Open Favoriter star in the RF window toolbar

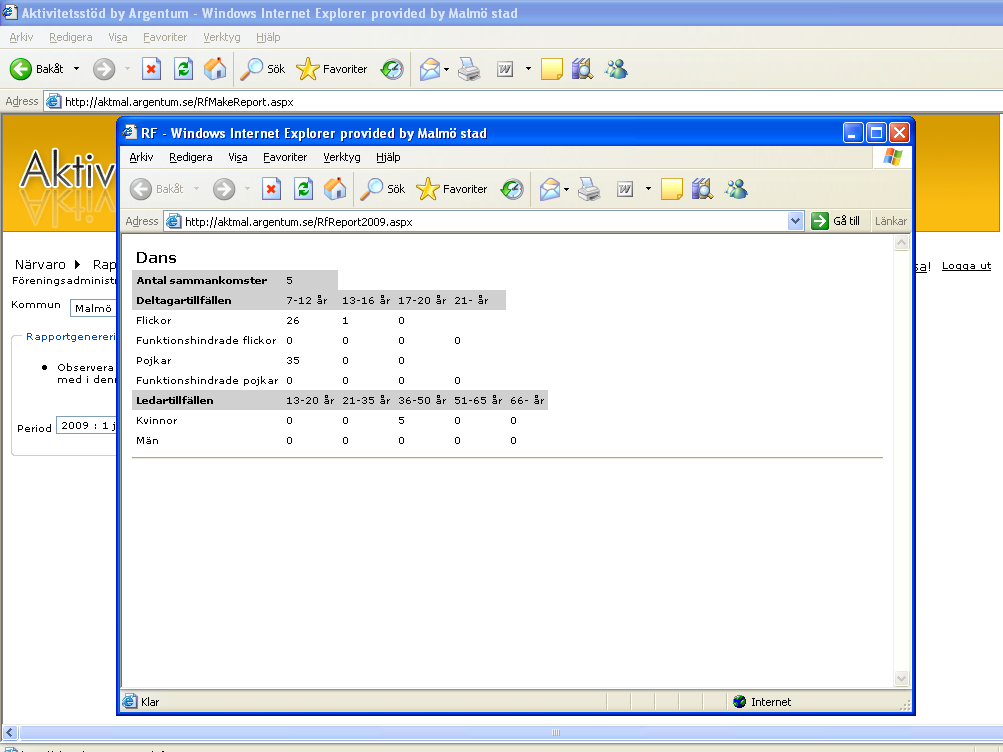point(452,189)
